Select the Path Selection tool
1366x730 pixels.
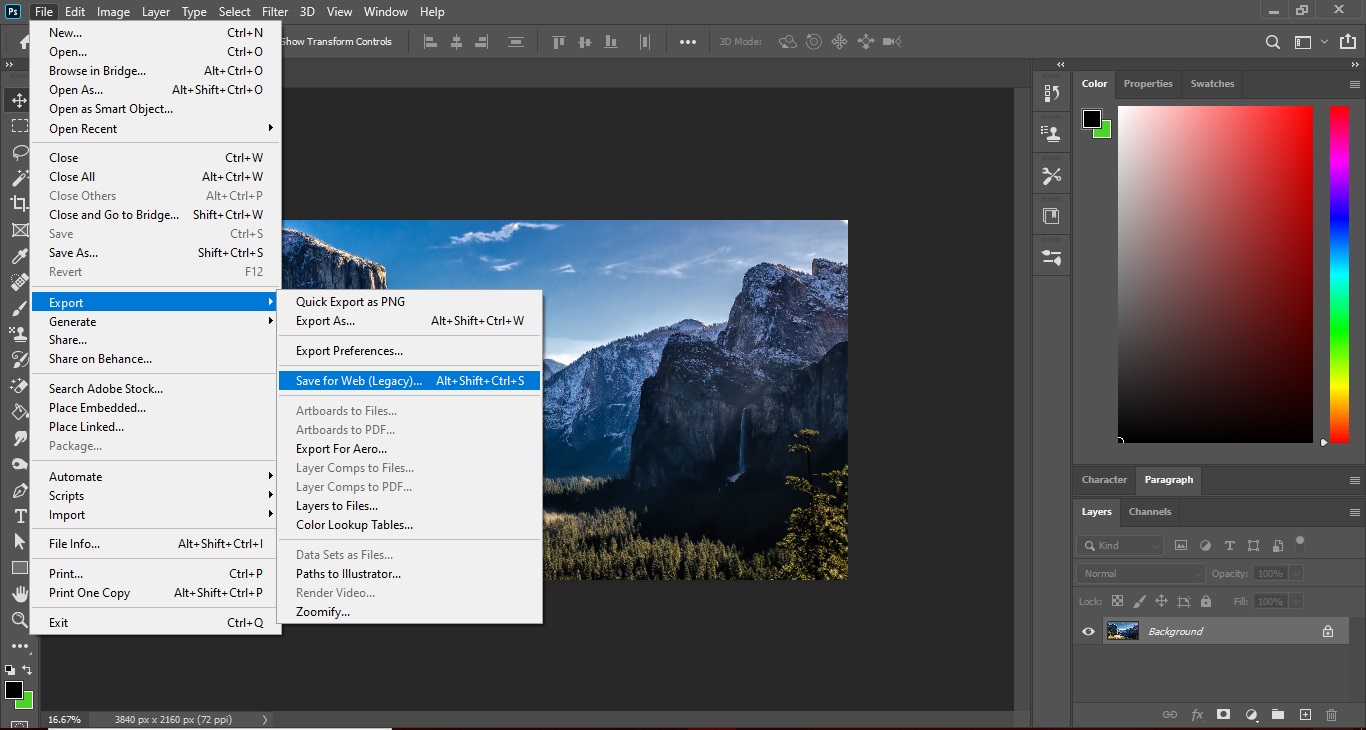pos(19,542)
